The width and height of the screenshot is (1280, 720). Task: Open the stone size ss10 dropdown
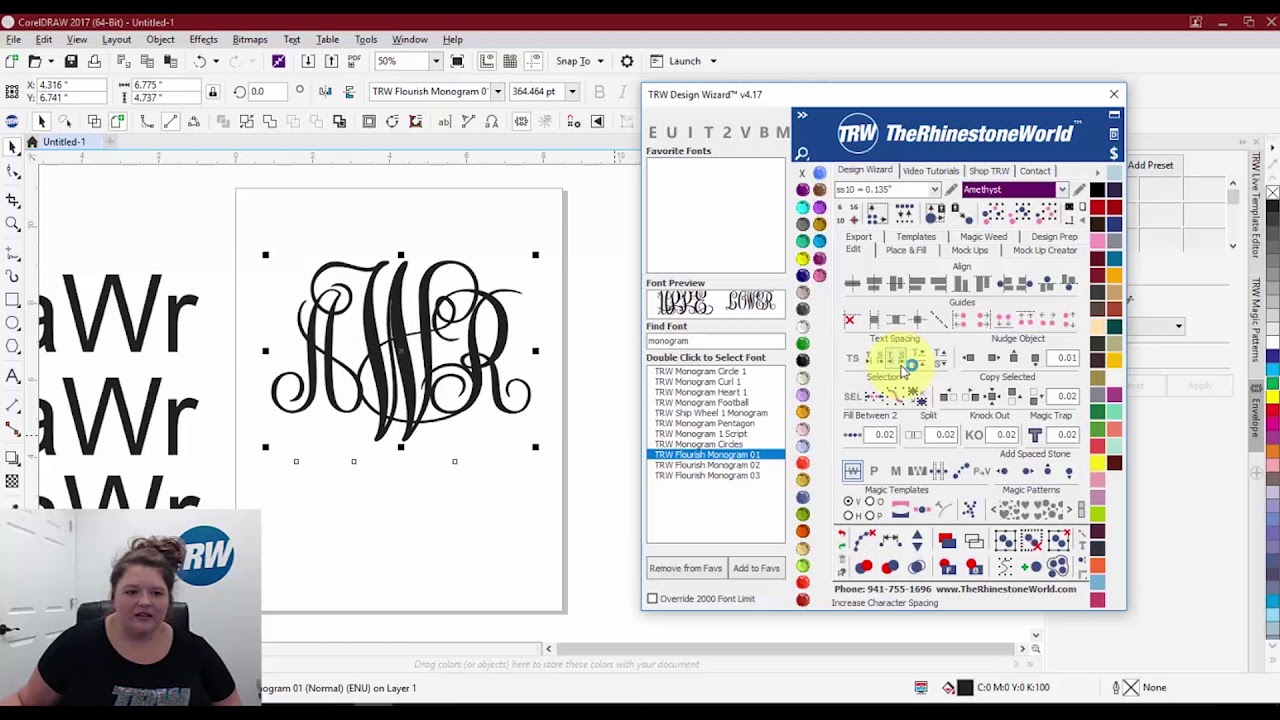click(x=934, y=190)
